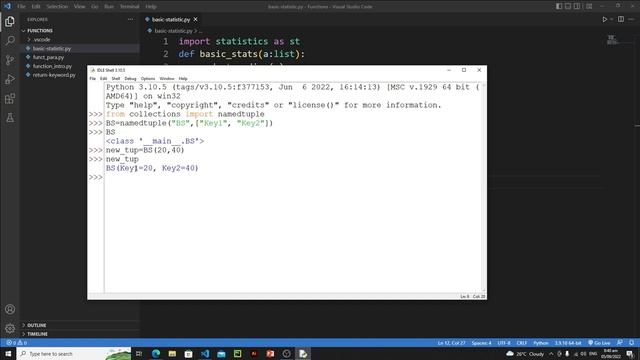Open the Source Control view

[10, 60]
